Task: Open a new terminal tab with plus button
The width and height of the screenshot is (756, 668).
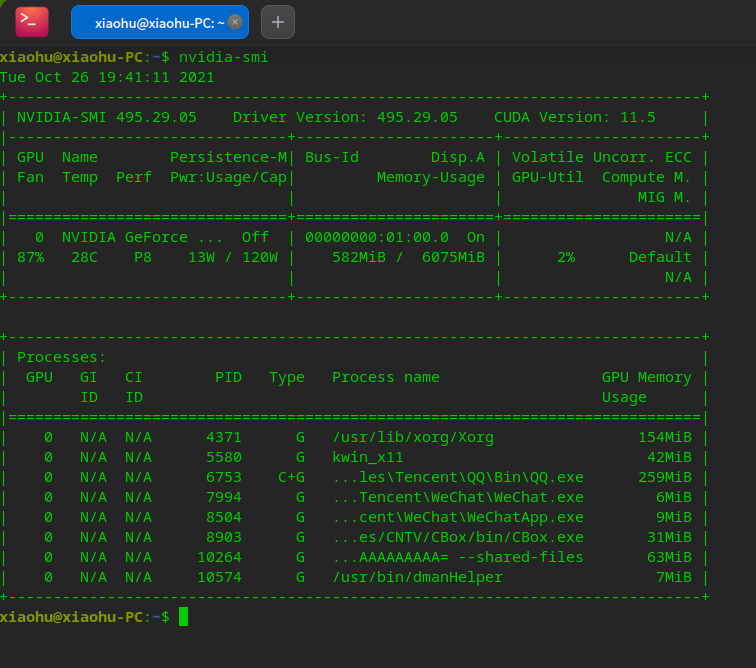Action: tap(278, 21)
